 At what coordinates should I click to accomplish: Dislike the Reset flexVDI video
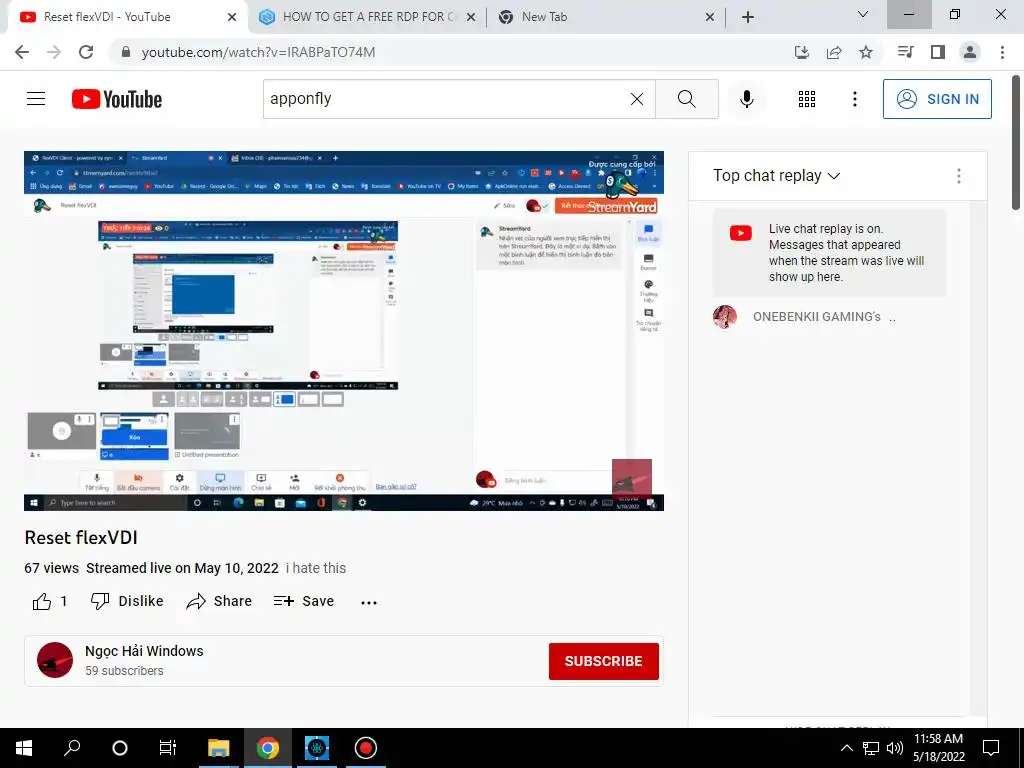click(127, 601)
